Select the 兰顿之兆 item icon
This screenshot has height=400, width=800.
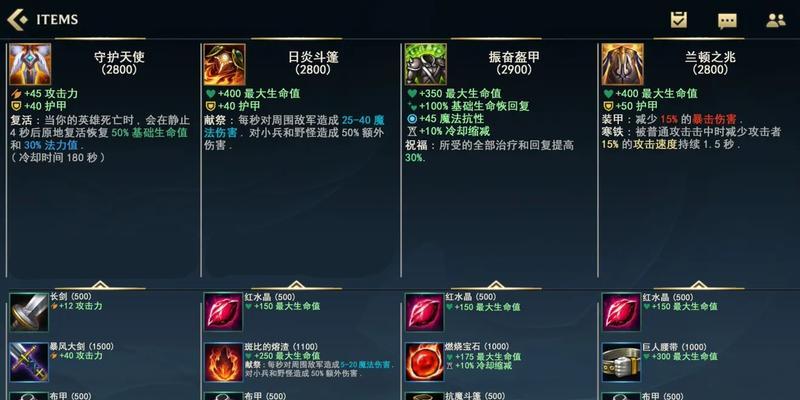622,64
